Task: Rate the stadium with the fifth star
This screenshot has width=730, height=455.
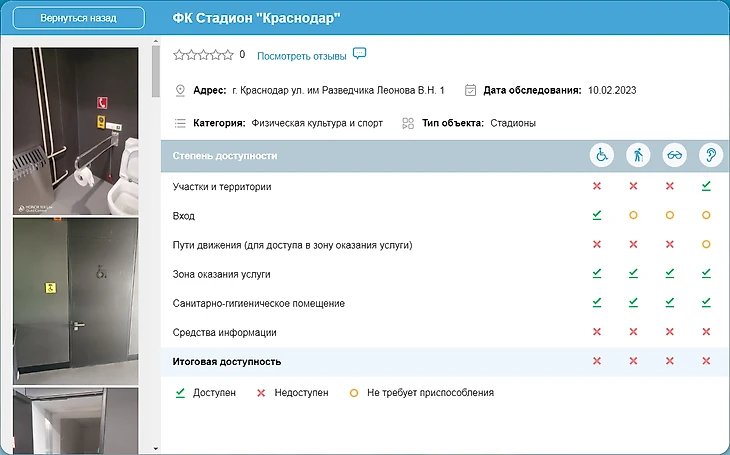Action: [229, 55]
